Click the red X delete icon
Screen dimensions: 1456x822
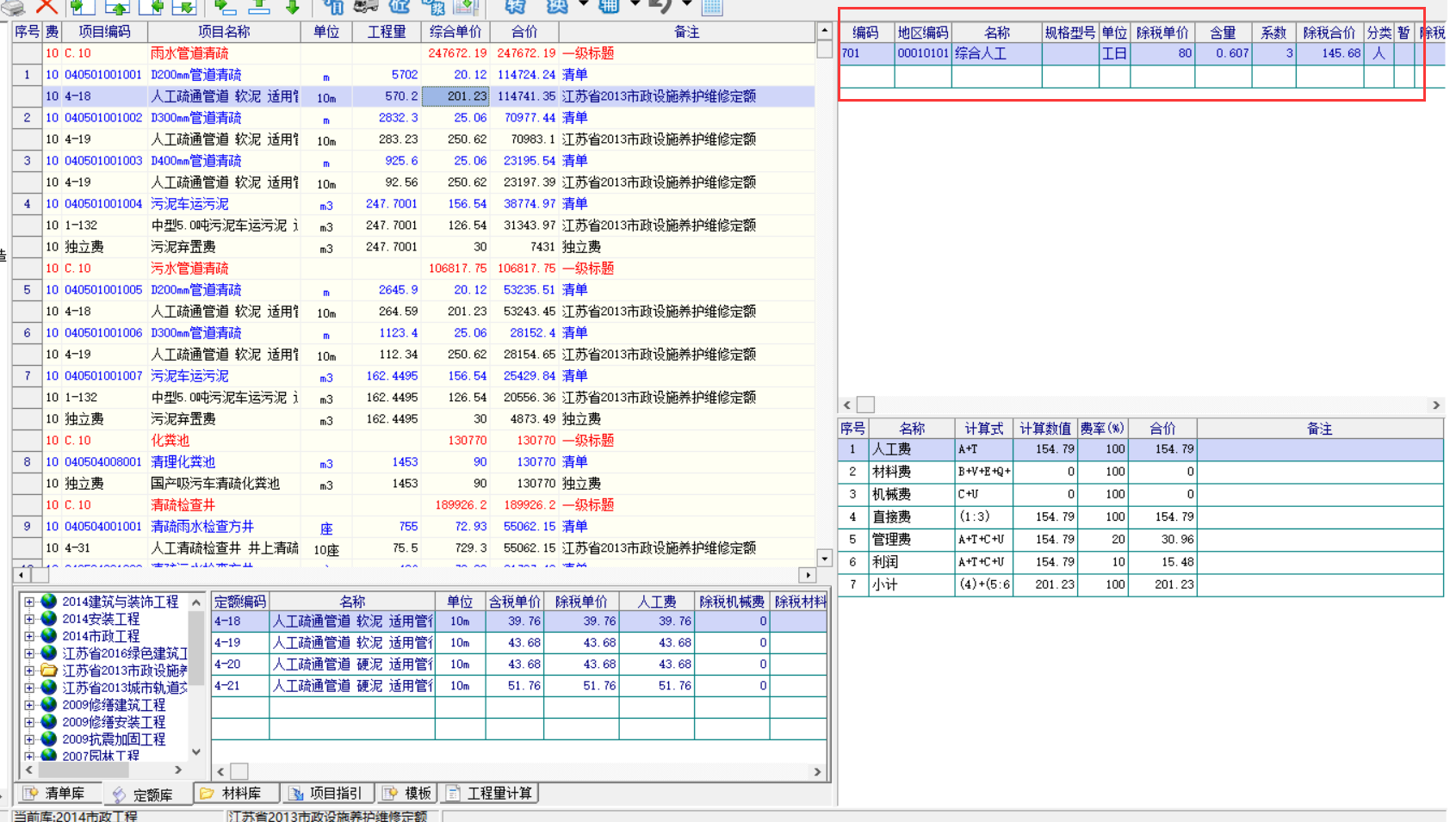46,7
